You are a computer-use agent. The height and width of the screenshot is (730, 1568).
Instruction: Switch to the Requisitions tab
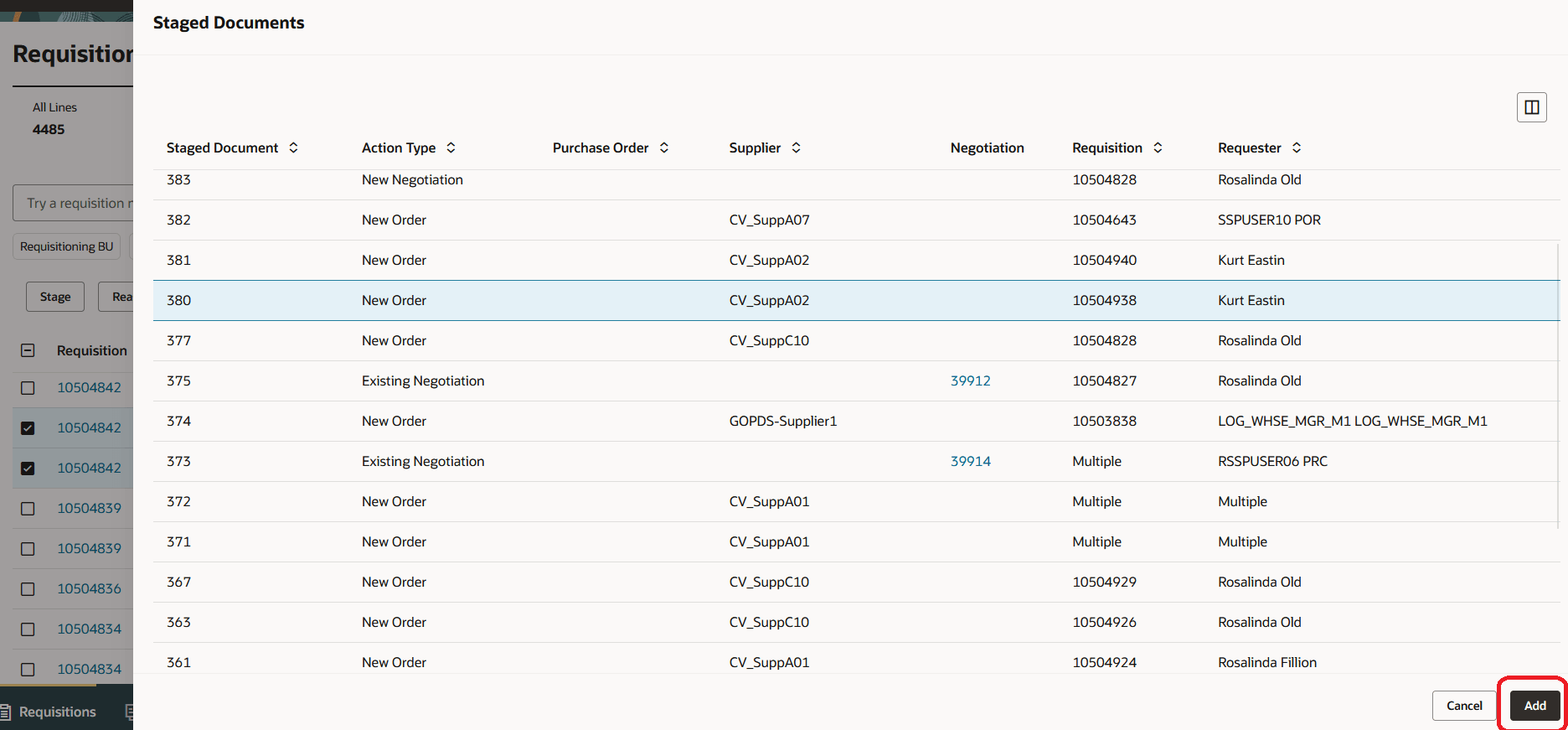[57, 712]
